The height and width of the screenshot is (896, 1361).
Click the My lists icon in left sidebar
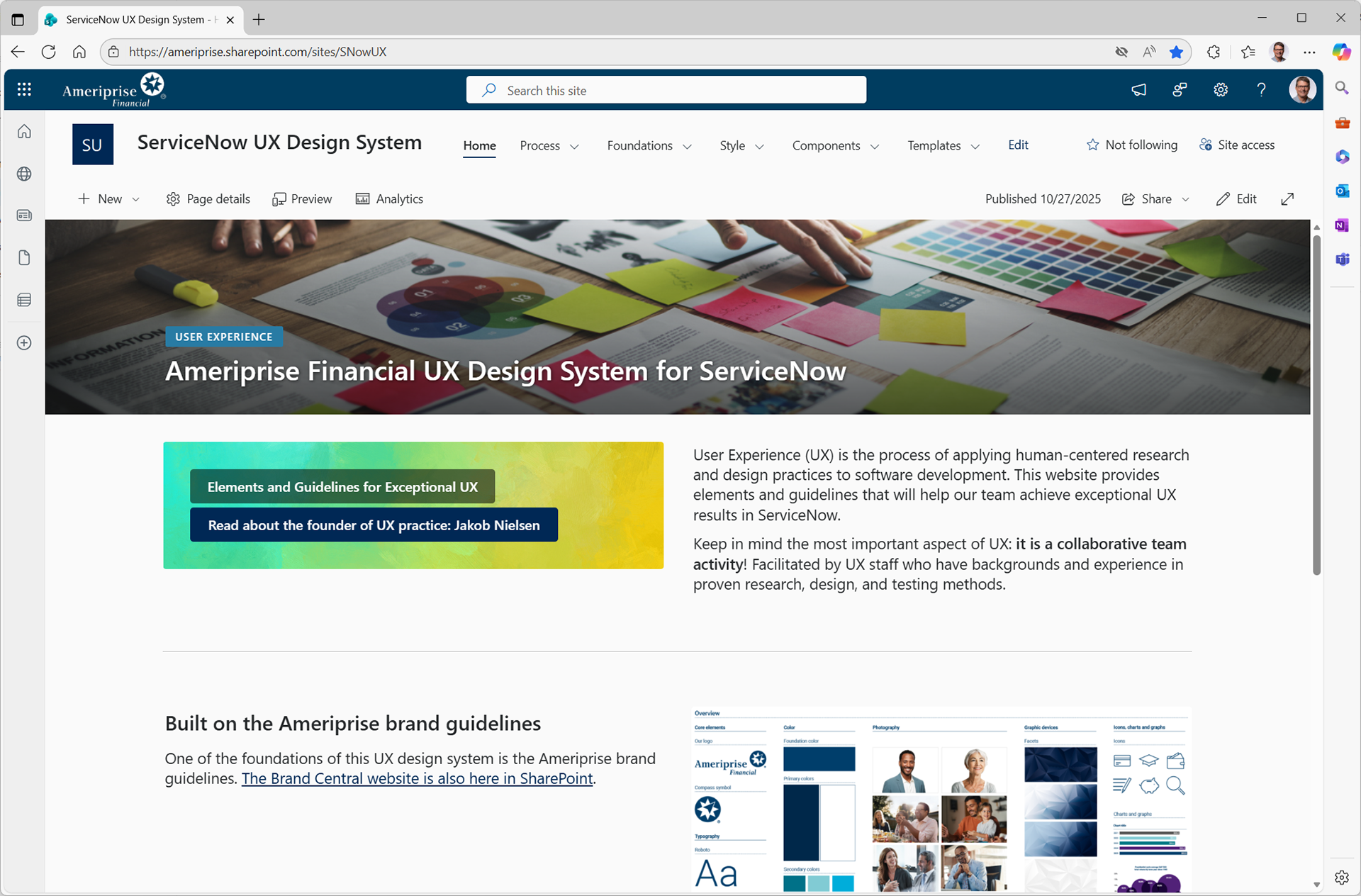click(24, 300)
